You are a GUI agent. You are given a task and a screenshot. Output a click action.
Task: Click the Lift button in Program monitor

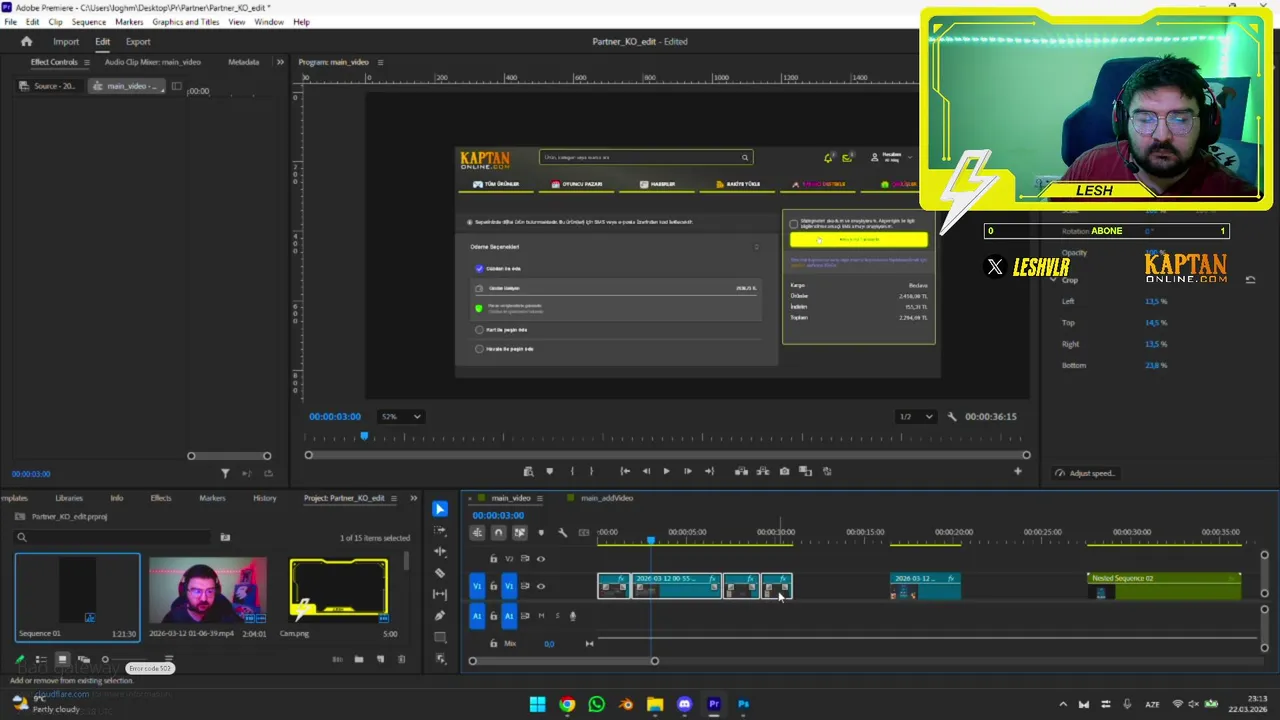[741, 471]
